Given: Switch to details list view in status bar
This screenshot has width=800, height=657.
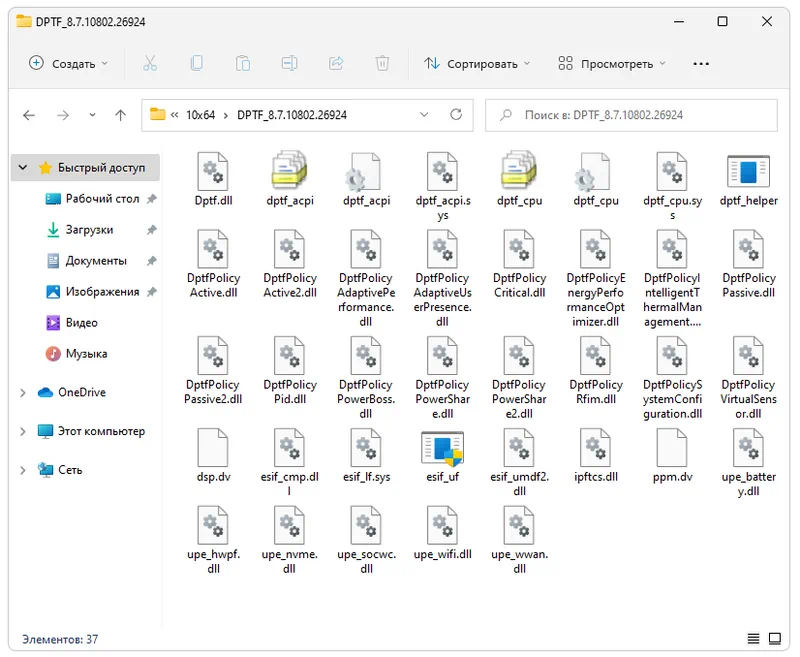Looking at the screenshot, I should 752,638.
